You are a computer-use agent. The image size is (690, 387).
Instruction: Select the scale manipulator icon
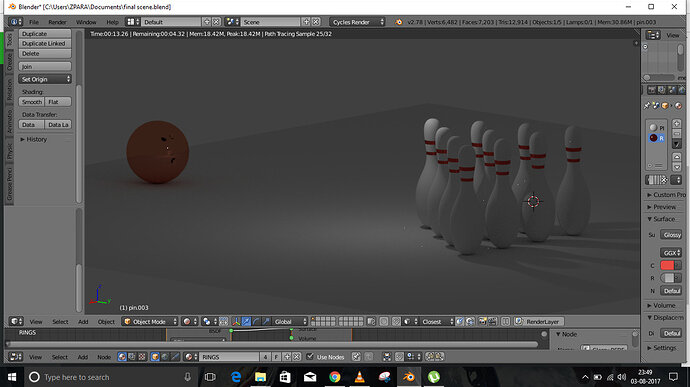[266, 321]
